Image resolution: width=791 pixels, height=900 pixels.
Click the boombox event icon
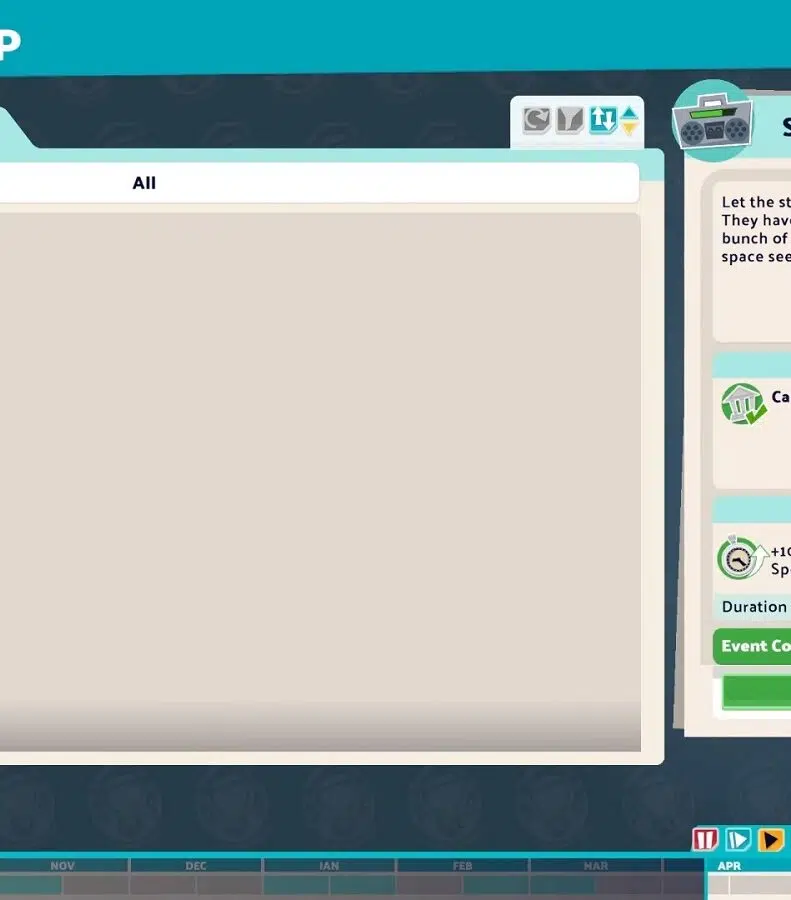point(711,123)
